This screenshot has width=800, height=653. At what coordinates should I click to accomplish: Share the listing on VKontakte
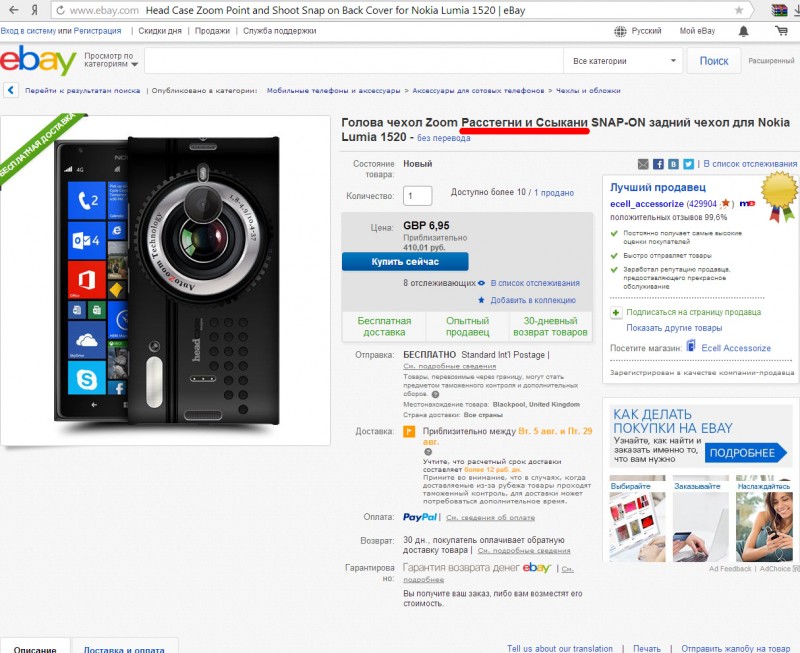673,164
